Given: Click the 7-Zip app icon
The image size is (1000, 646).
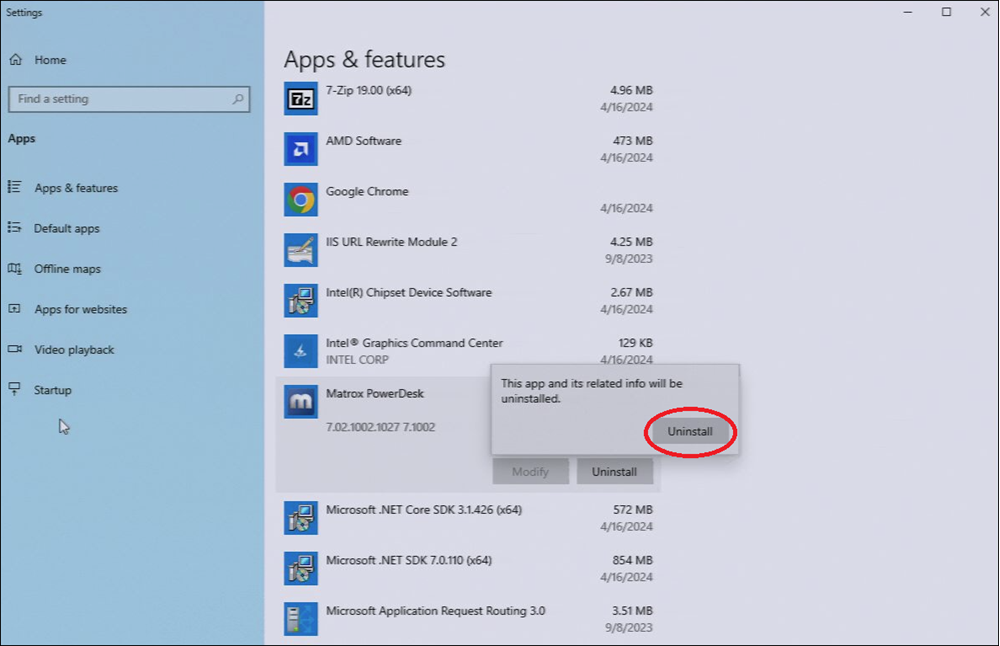Looking at the screenshot, I should pos(300,98).
